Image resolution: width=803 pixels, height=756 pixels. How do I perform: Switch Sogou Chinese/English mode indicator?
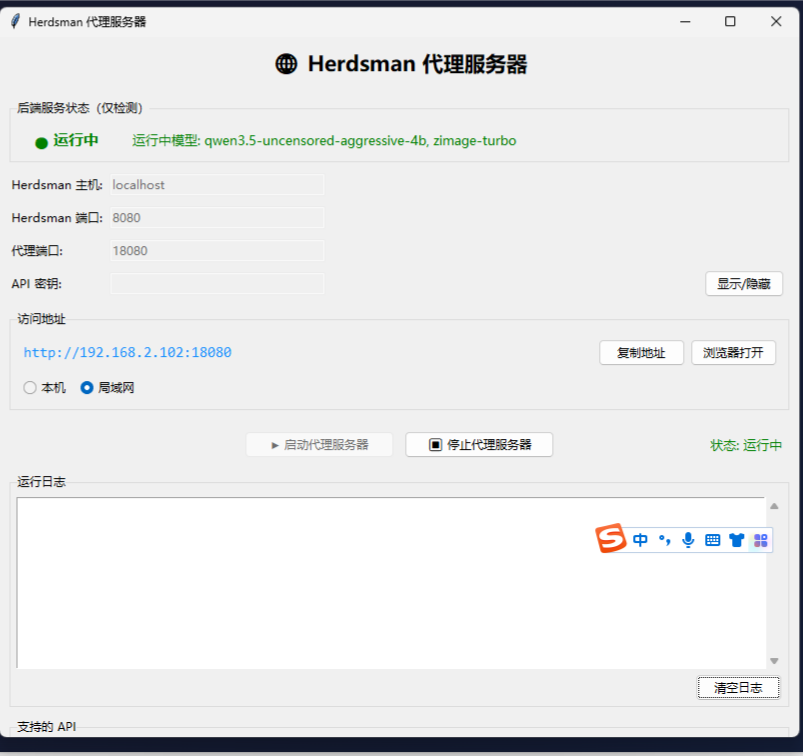640,540
